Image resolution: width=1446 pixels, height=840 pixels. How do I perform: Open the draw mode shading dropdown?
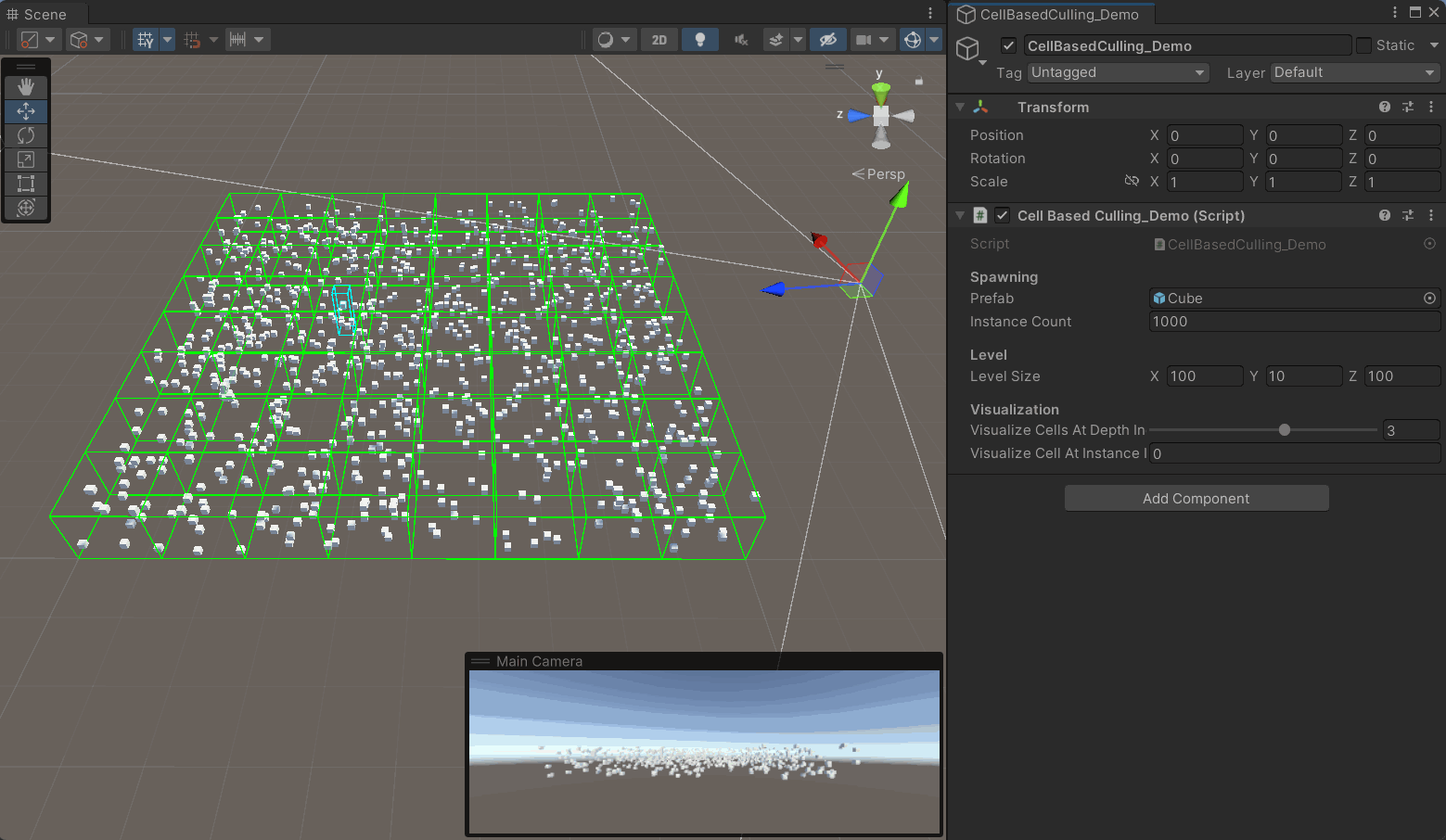(615, 40)
